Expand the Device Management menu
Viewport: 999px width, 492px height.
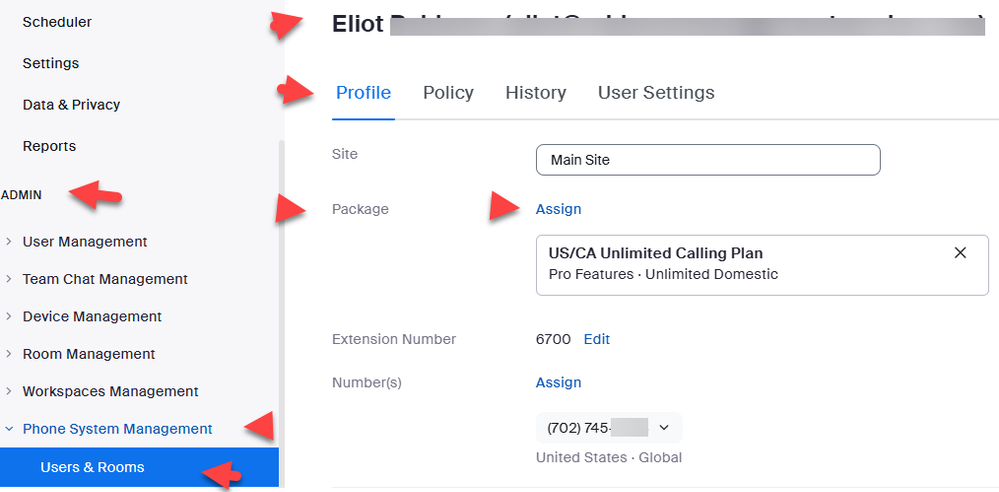92,316
